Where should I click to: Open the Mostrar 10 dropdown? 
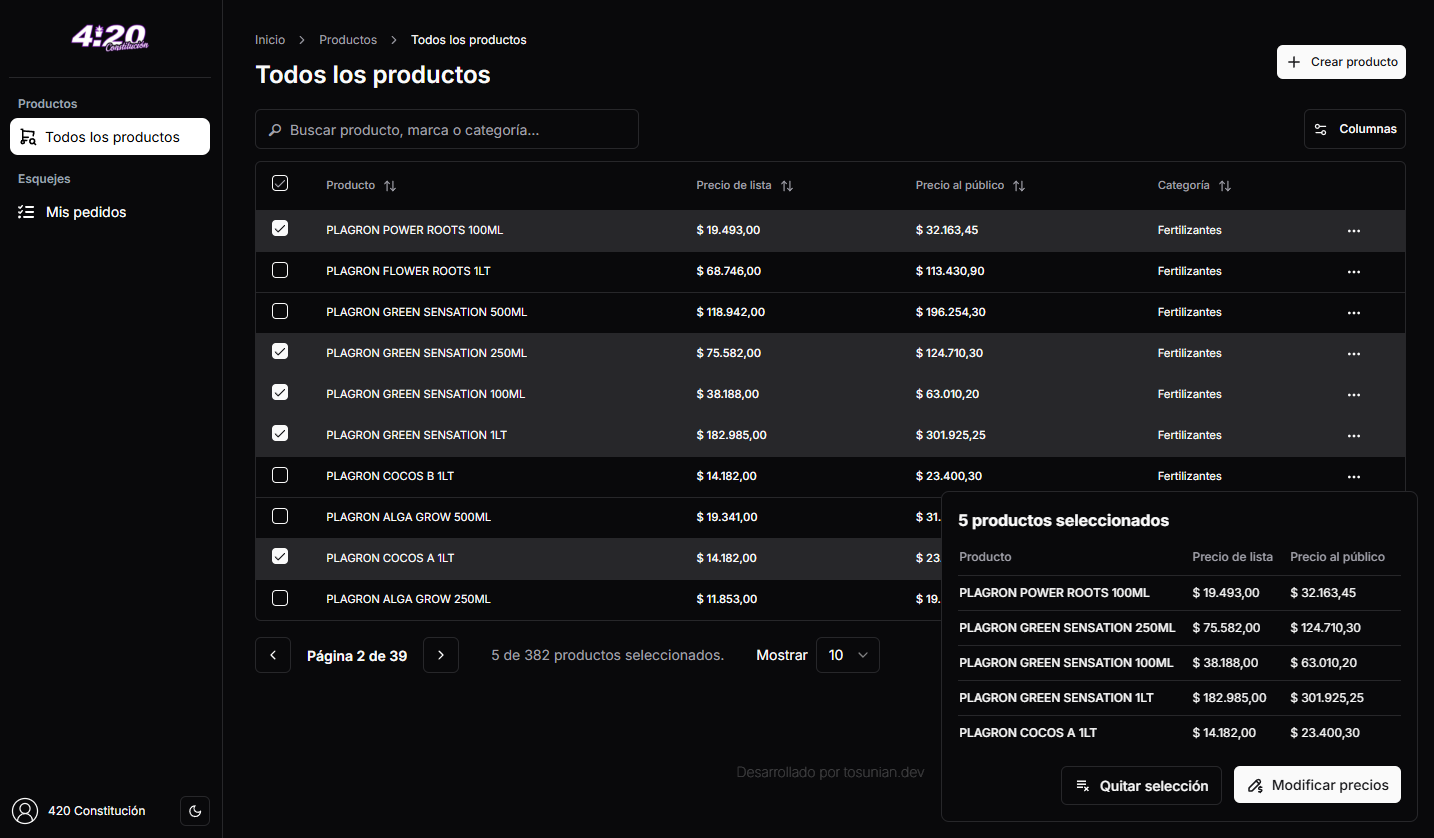pyautogui.click(x=847, y=655)
